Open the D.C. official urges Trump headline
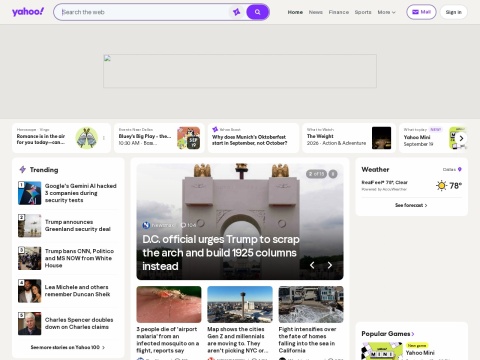The image size is (480, 360). [x=221, y=253]
